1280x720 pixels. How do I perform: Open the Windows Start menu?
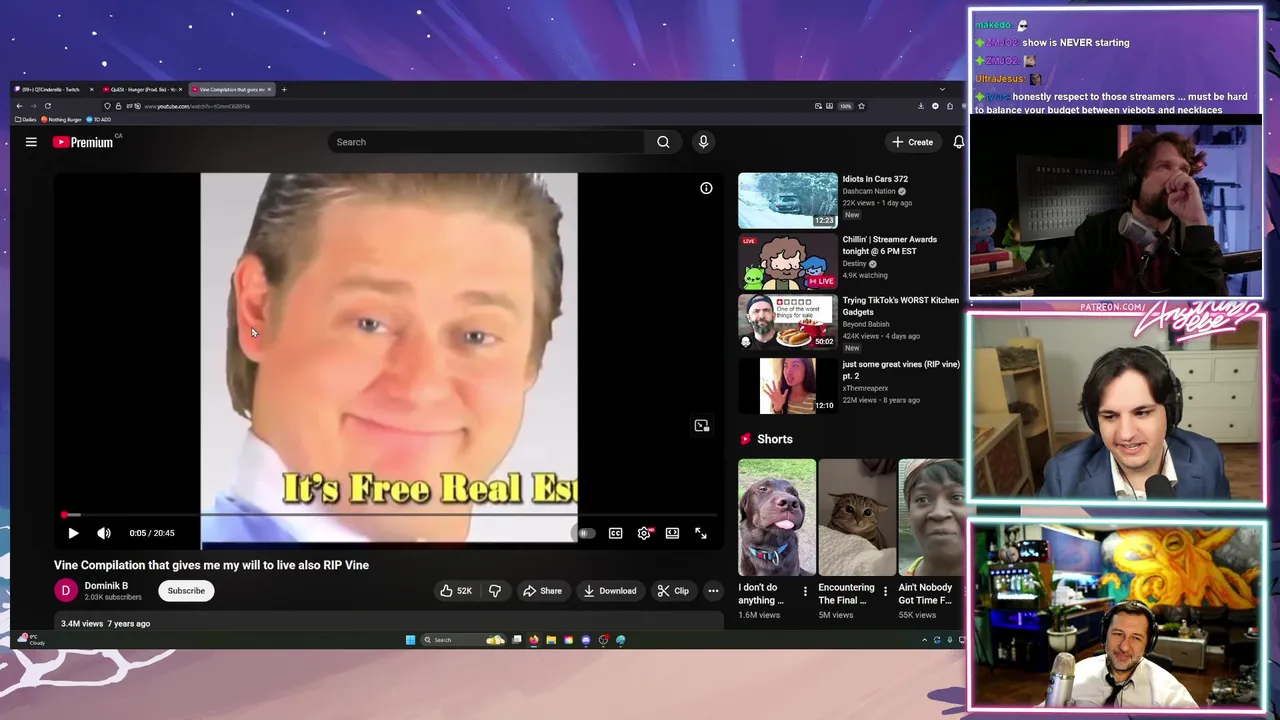pyautogui.click(x=410, y=640)
